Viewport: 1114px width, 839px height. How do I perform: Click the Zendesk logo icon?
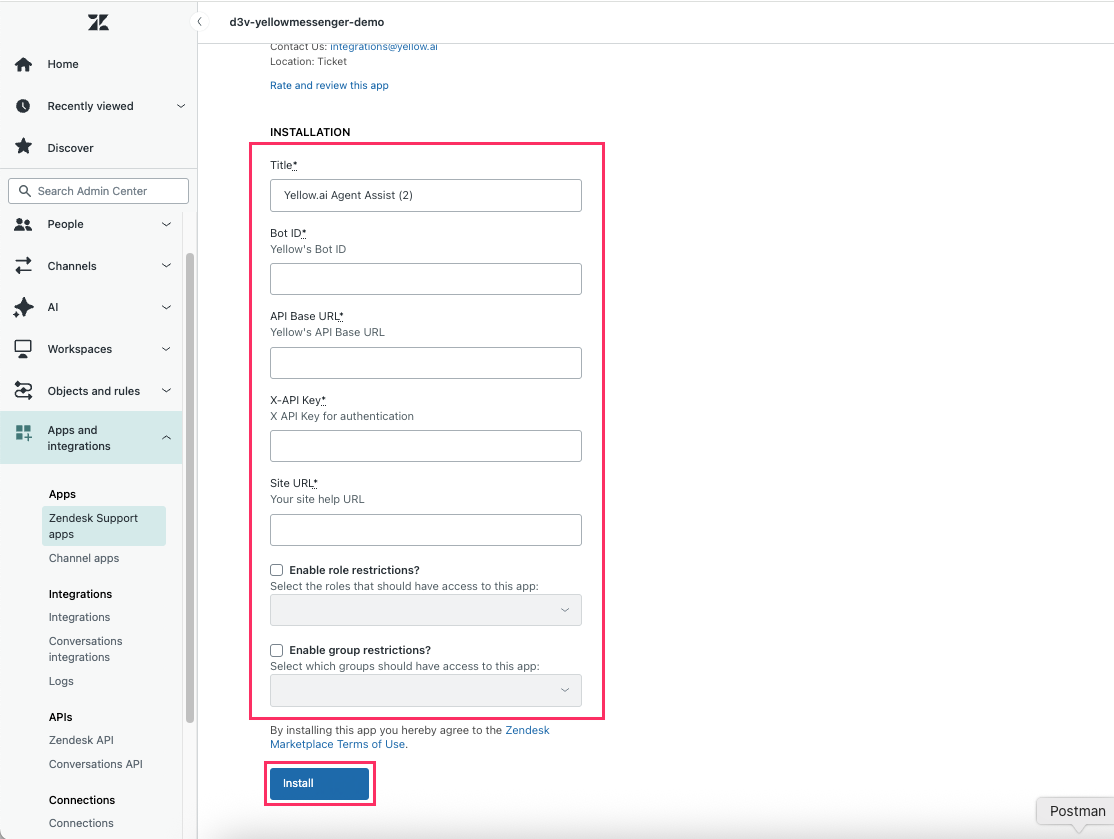[98, 23]
